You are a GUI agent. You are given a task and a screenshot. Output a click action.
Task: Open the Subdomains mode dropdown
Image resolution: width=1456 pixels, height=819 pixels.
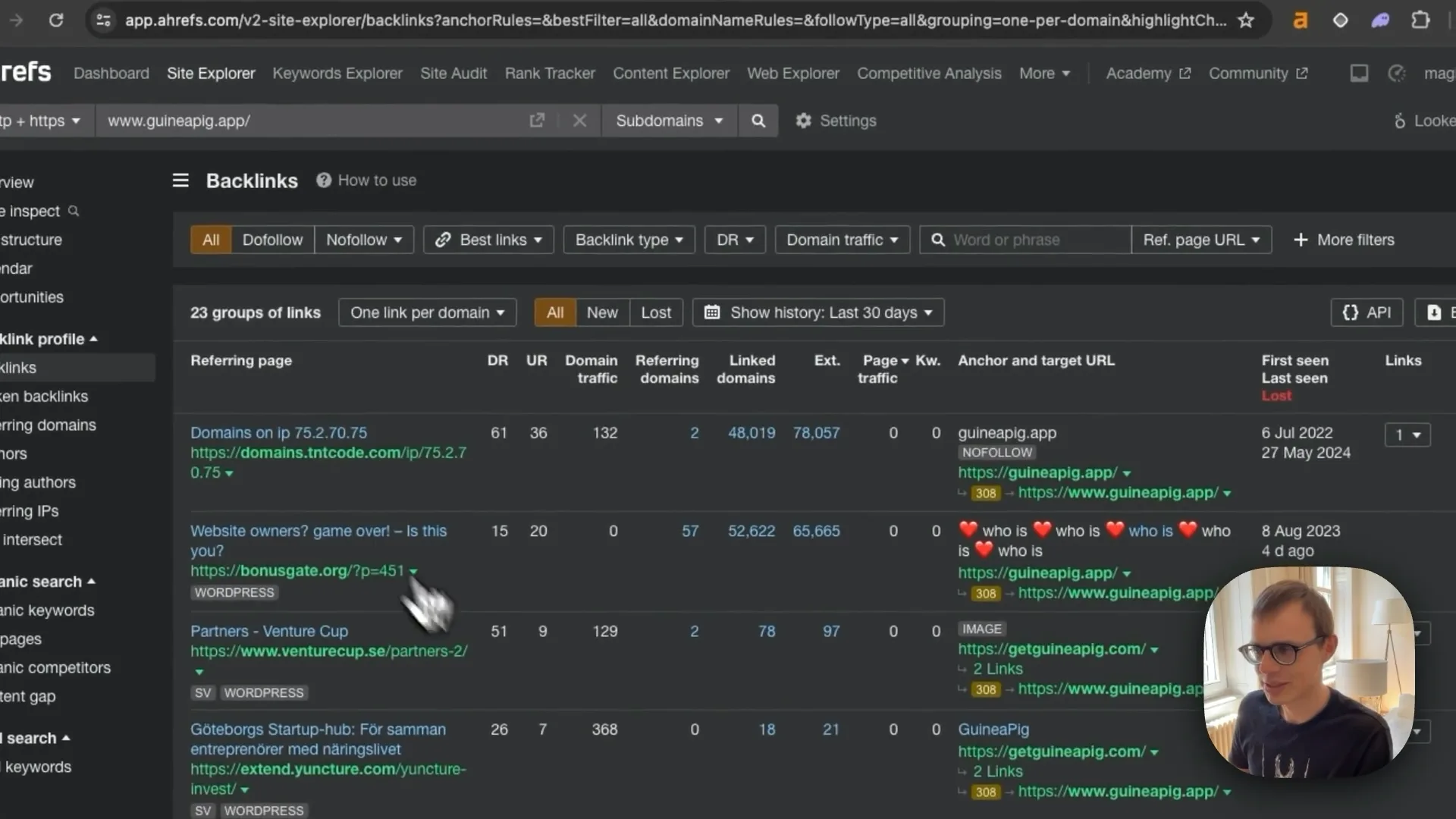pyautogui.click(x=669, y=121)
